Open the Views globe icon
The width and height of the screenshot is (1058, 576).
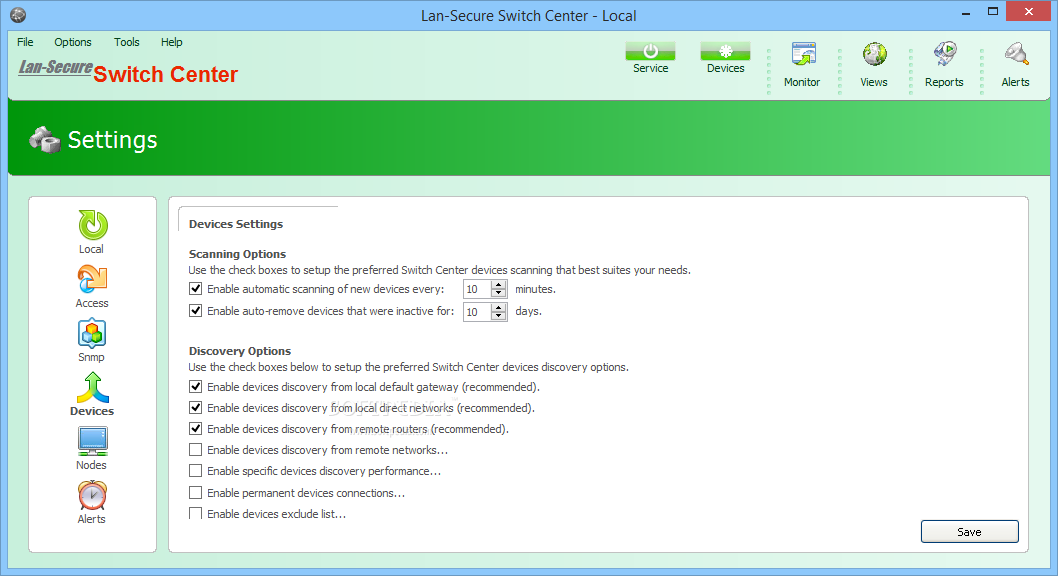click(x=874, y=54)
